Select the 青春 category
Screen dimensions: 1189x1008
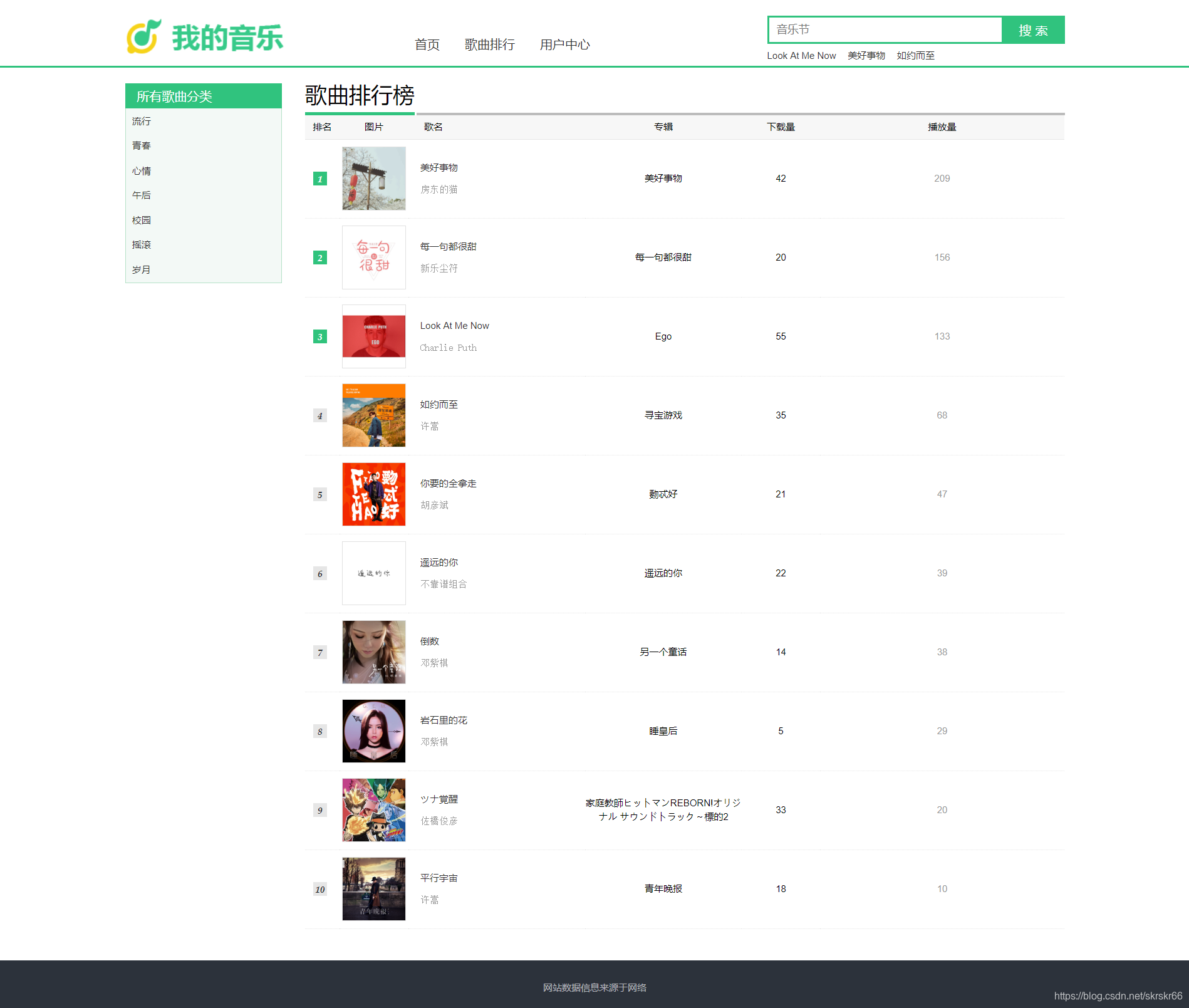pyautogui.click(x=142, y=145)
